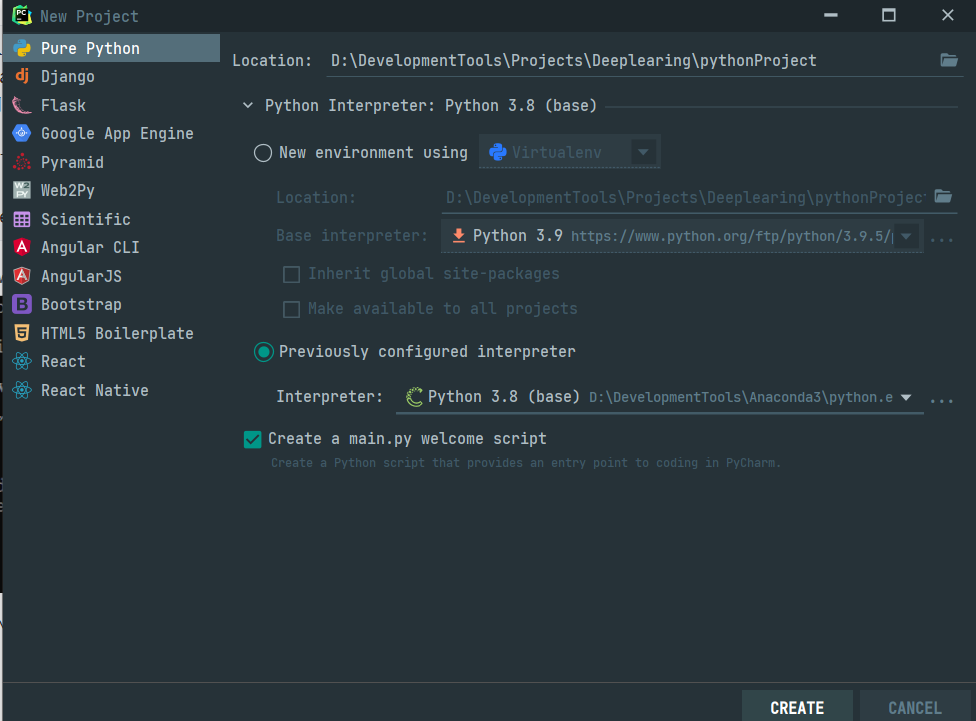The width and height of the screenshot is (976, 721).
Task: Click the Scientific grid icon
Action: pos(22,219)
